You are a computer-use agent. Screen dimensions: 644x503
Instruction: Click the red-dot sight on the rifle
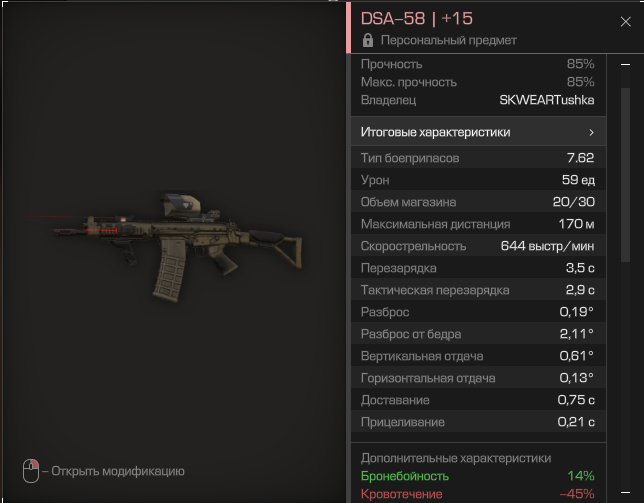click(x=181, y=204)
